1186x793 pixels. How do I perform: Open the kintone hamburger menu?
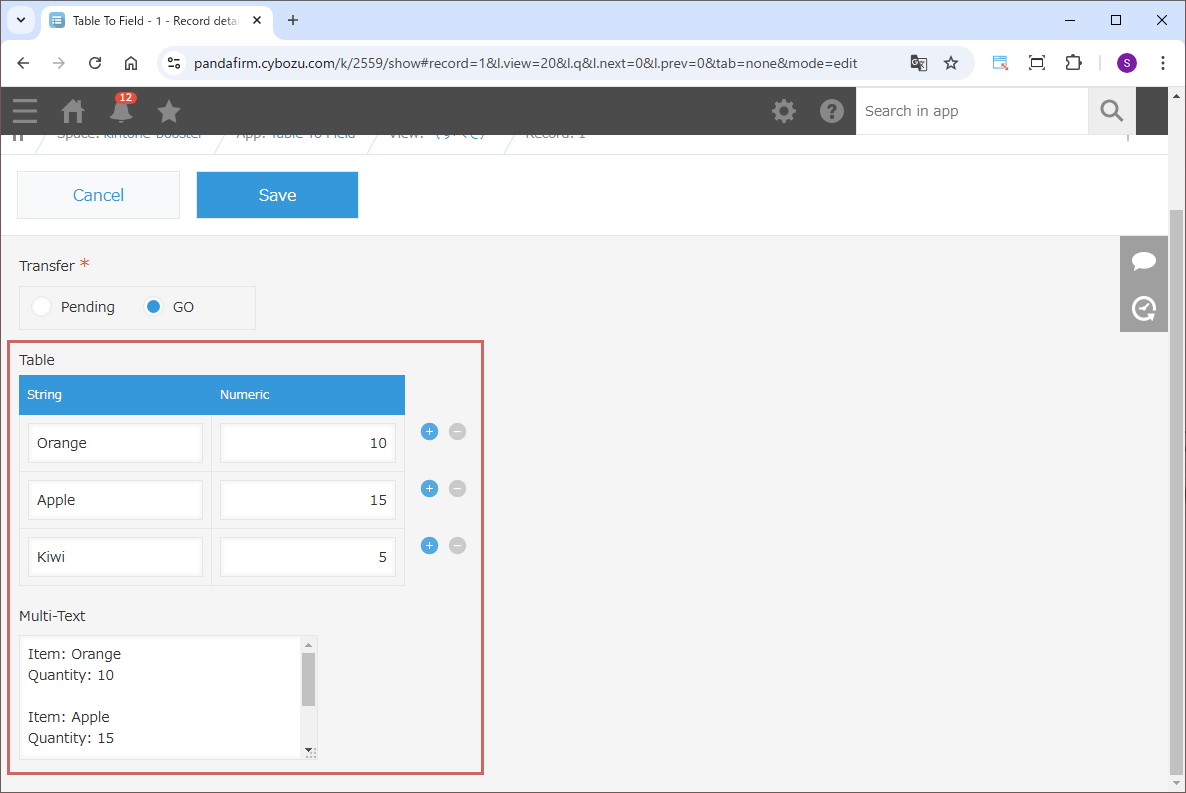point(25,111)
